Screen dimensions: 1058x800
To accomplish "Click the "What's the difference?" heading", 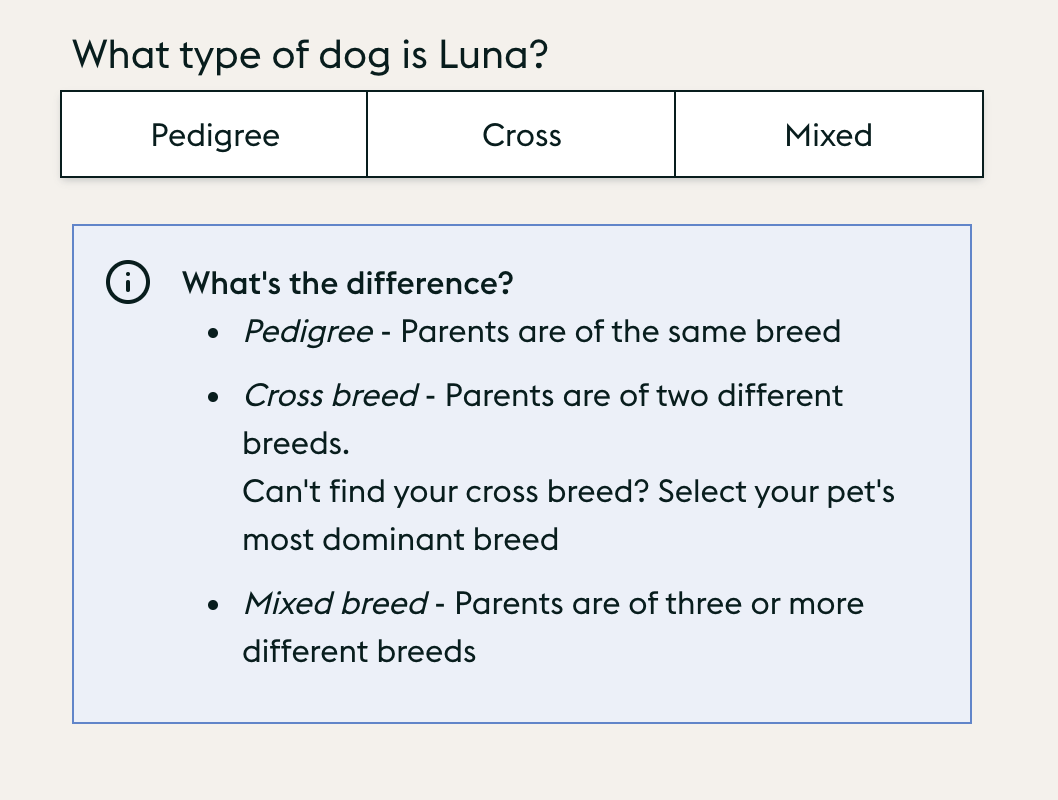I will [347, 283].
